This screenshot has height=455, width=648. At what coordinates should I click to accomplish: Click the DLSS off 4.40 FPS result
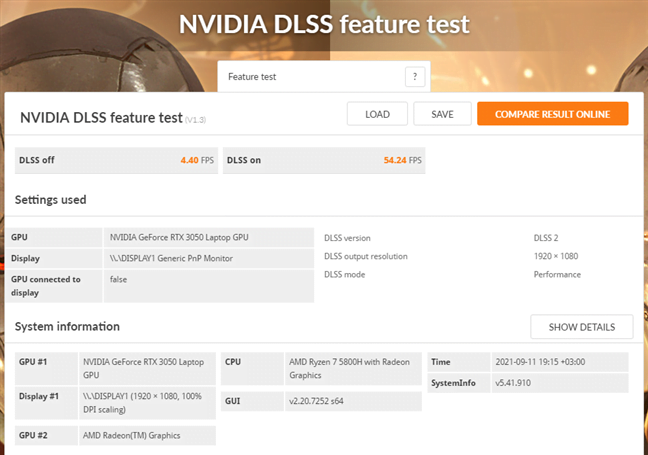tap(116, 160)
